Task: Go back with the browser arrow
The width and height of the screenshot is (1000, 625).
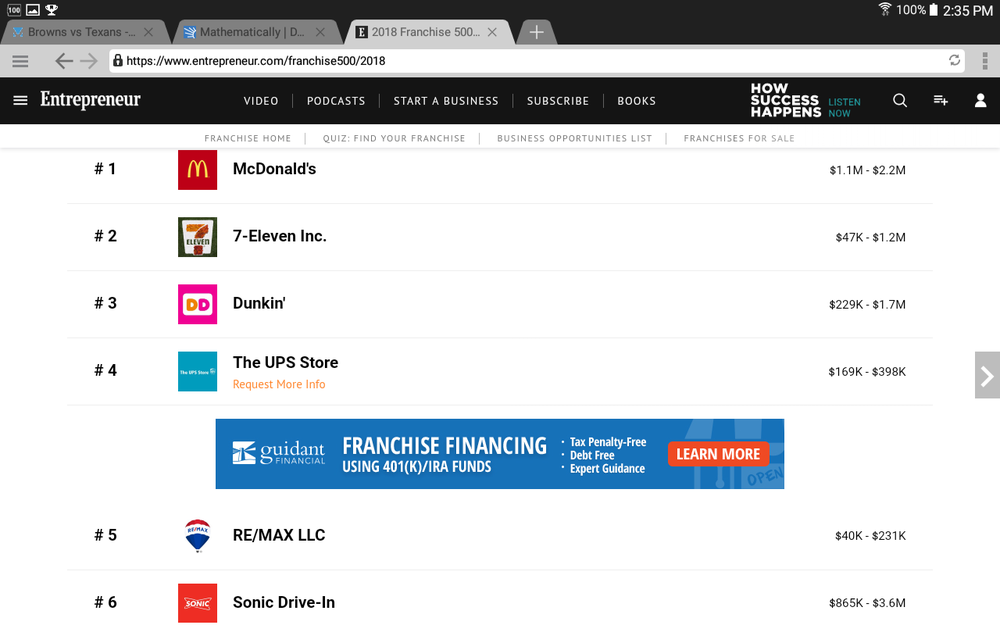Action: [64, 61]
